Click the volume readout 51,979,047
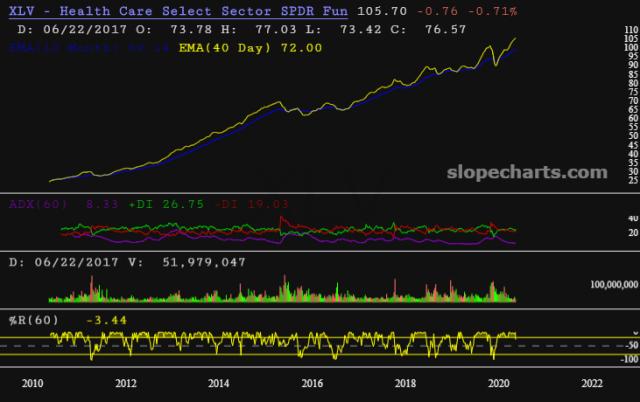This screenshot has height=402, width=640. coord(189,262)
